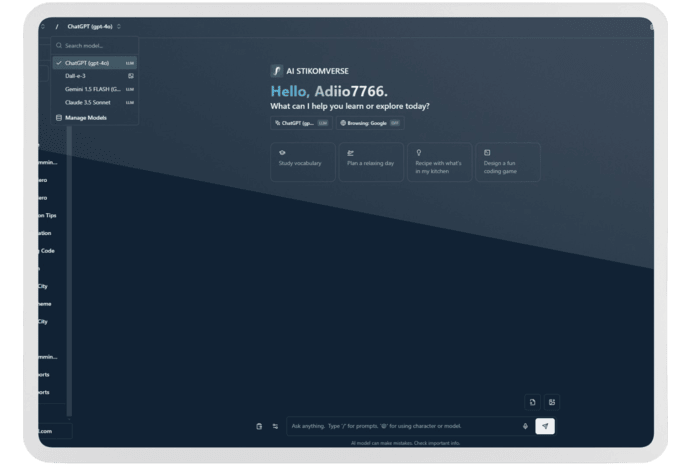Viewport: 691px width, 470px height.
Task: Select ChatGPT (gpt-4o) from the model list
Action: coord(95,63)
